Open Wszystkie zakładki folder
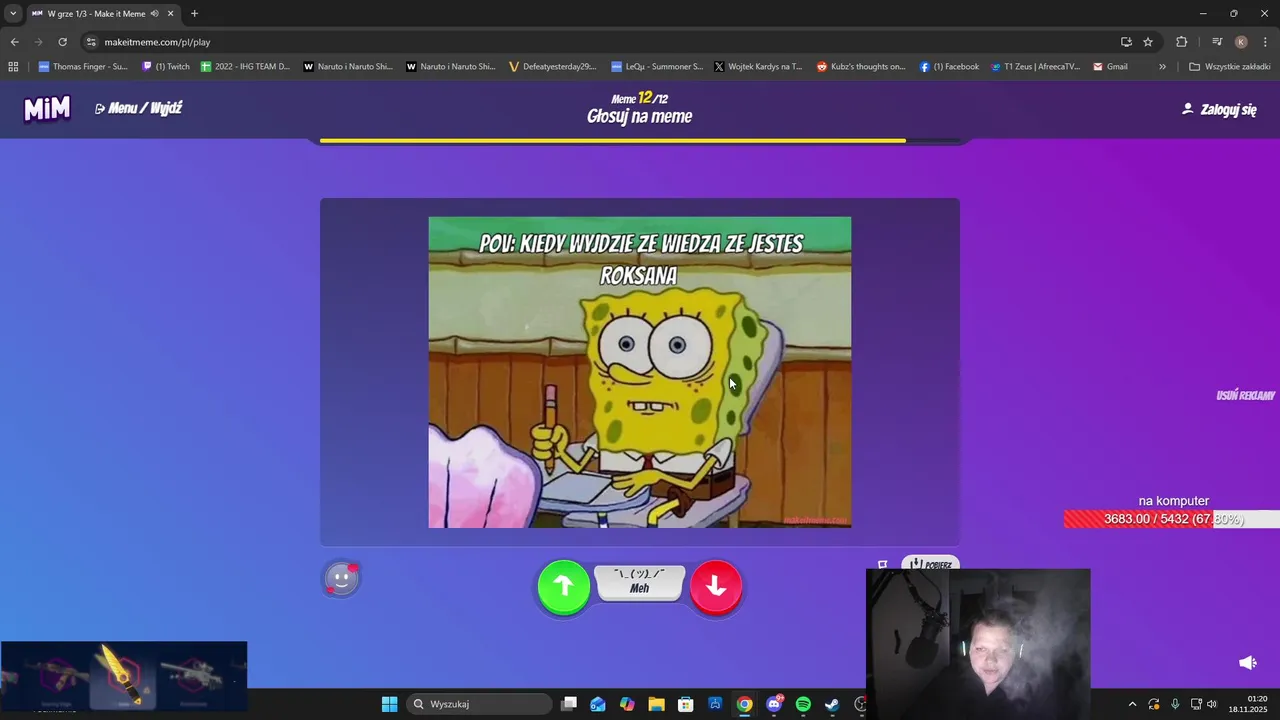 [1229, 67]
